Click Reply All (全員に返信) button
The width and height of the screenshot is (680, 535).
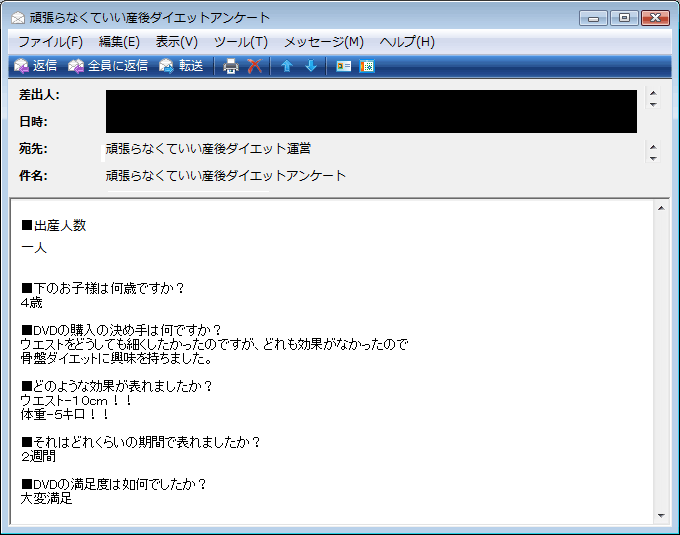pyautogui.click(x=108, y=66)
